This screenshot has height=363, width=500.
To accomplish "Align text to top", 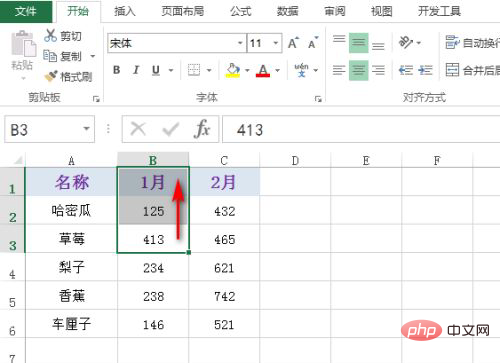I will click(339, 40).
